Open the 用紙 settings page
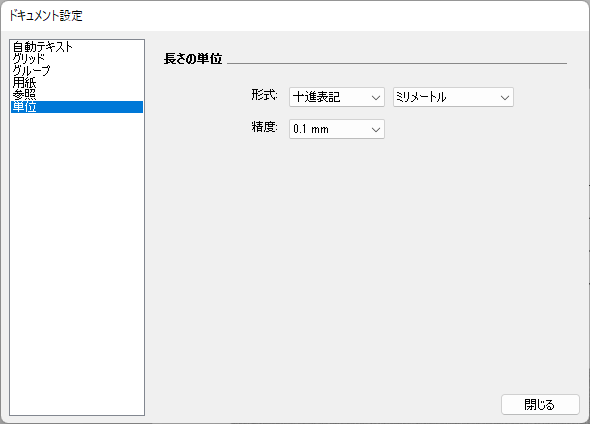The width and height of the screenshot is (590, 424). click(x=24, y=83)
